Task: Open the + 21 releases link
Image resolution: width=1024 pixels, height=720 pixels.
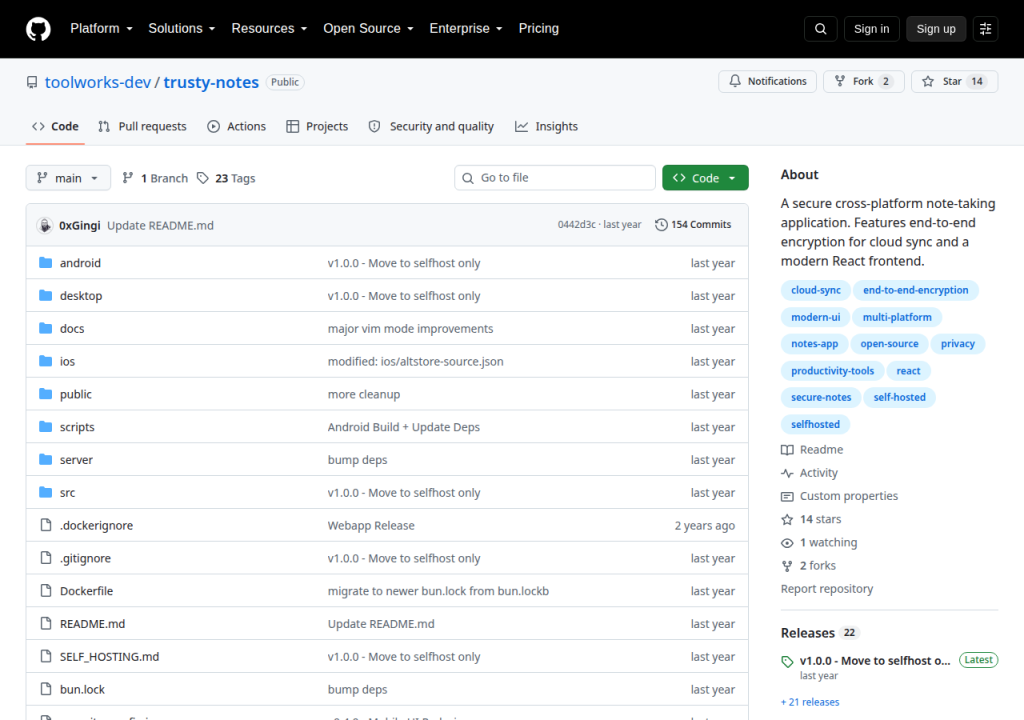Action: [x=810, y=702]
